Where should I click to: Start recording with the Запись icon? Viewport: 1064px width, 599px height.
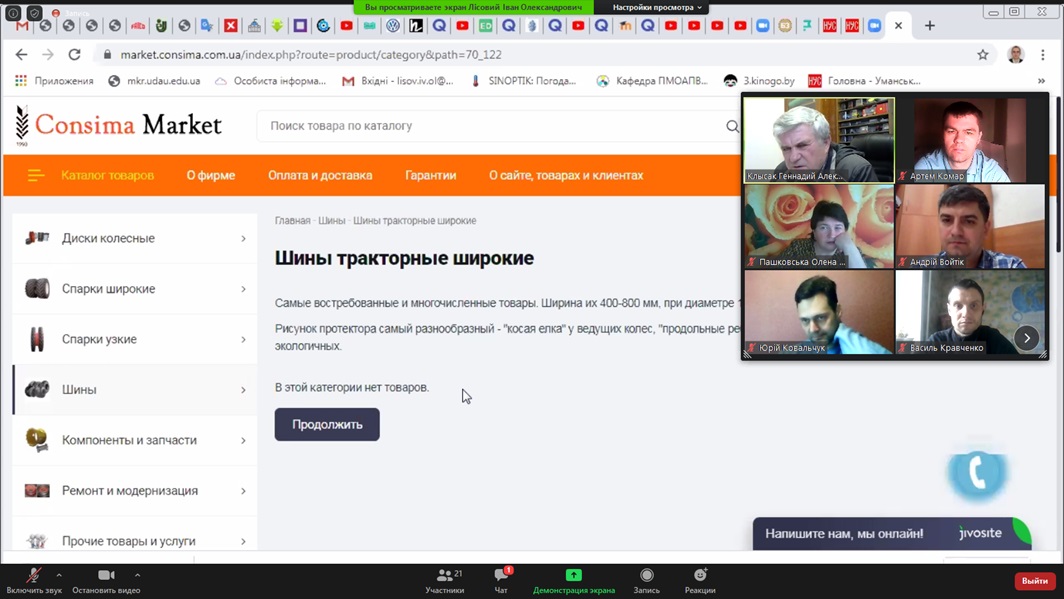[x=646, y=575]
